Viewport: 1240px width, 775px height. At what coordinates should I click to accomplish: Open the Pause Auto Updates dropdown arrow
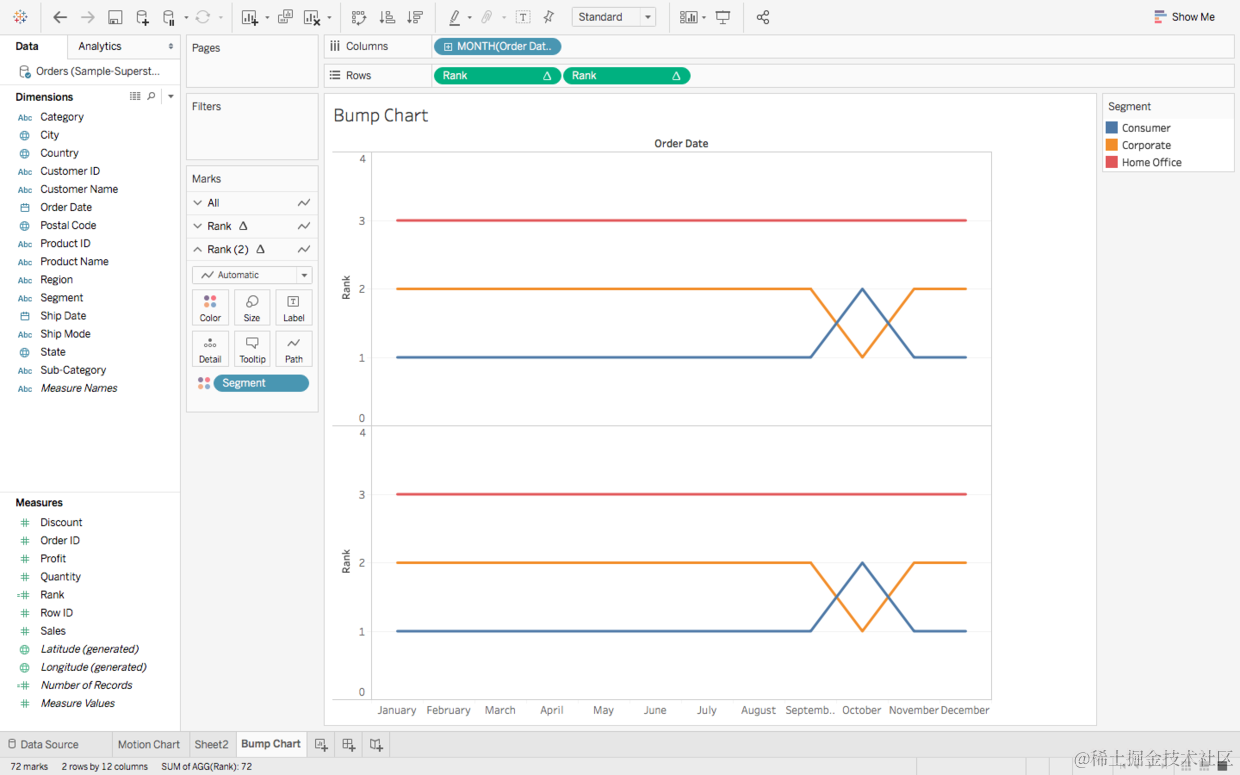coord(186,18)
